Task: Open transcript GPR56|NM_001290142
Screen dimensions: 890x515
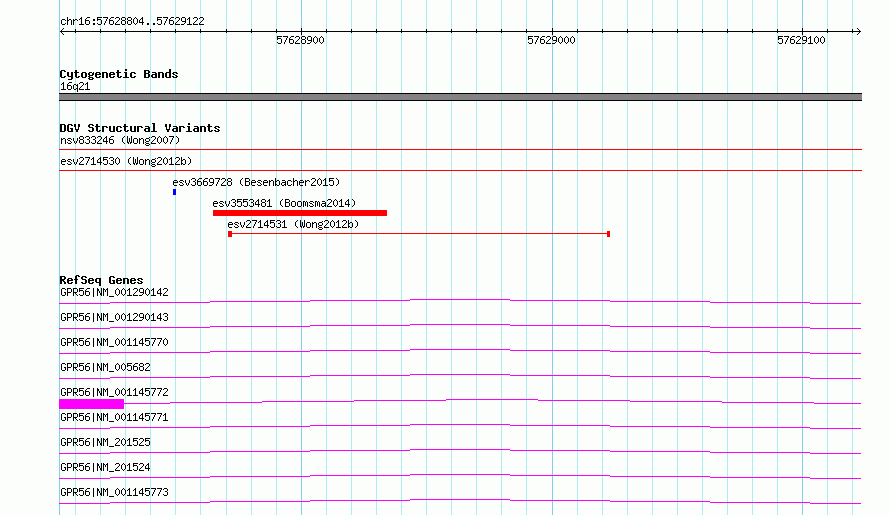Action: (x=114, y=292)
